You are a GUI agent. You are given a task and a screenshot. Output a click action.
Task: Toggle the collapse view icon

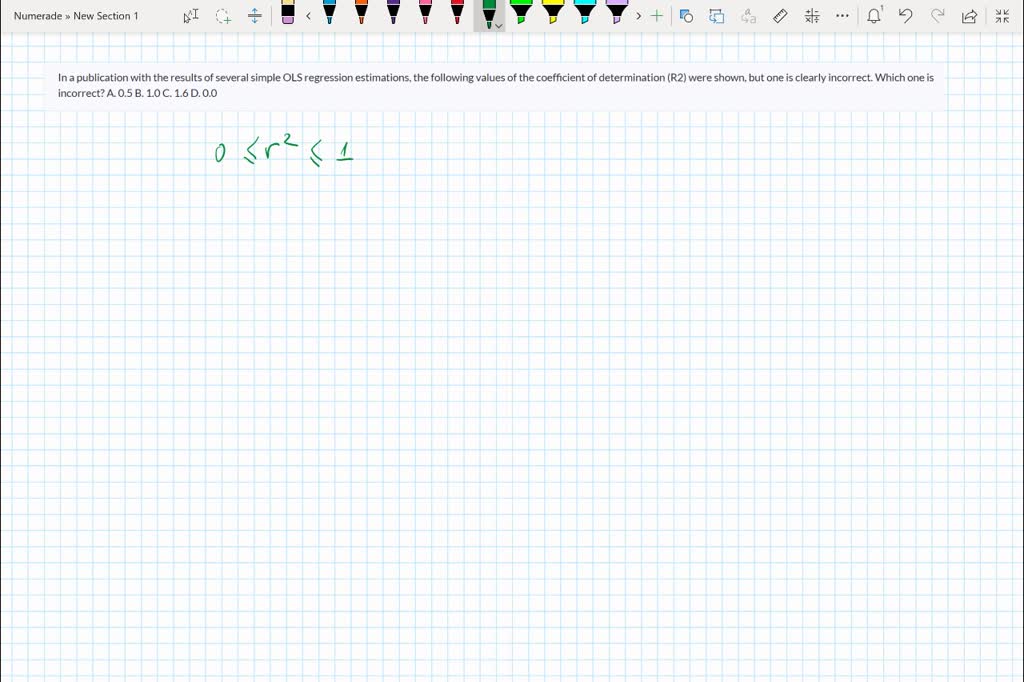tap(1001, 16)
